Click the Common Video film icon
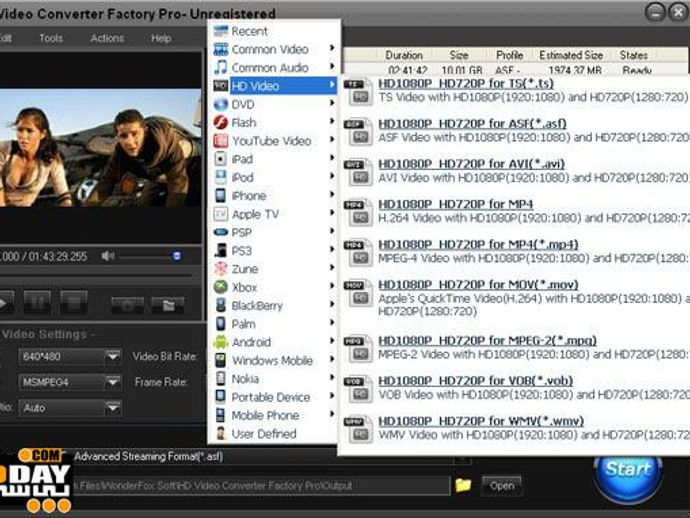 click(220, 49)
